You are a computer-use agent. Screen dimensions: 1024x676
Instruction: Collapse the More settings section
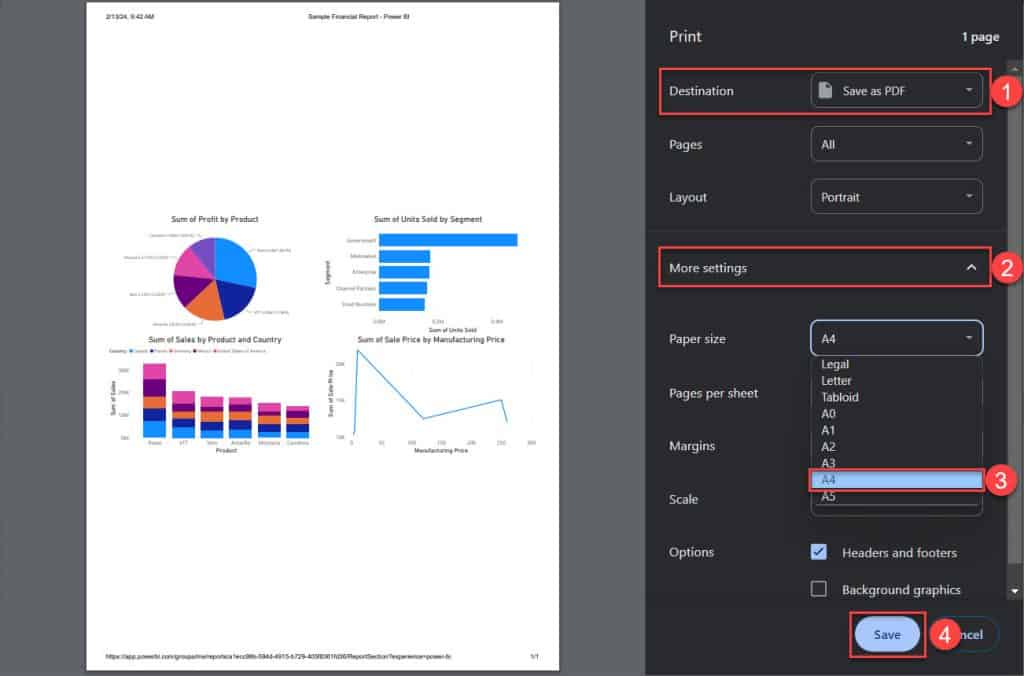[824, 267]
